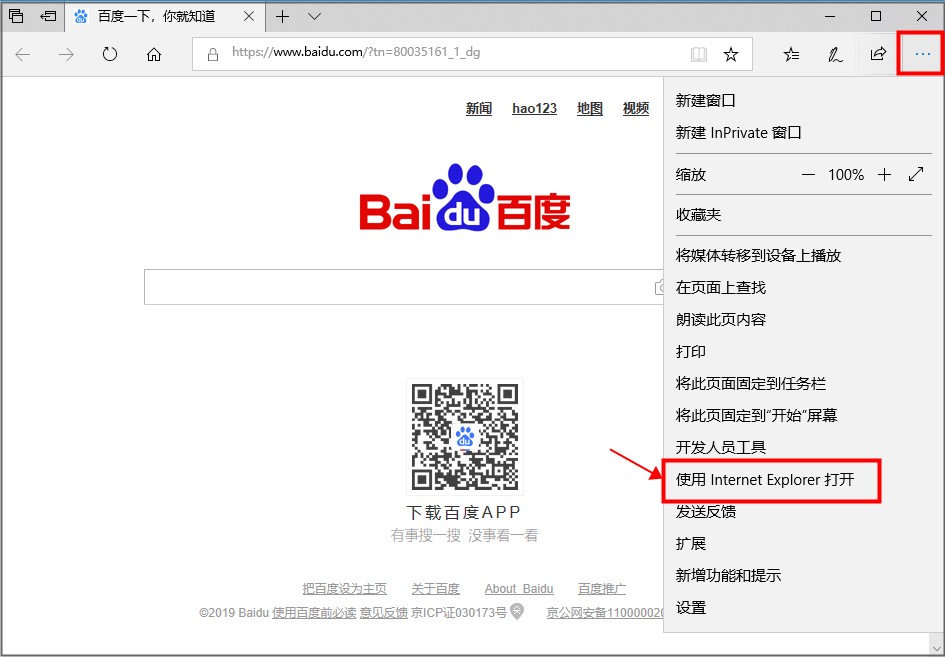Open 意见反馈 footer link
The height and width of the screenshot is (657, 945).
pos(384,613)
